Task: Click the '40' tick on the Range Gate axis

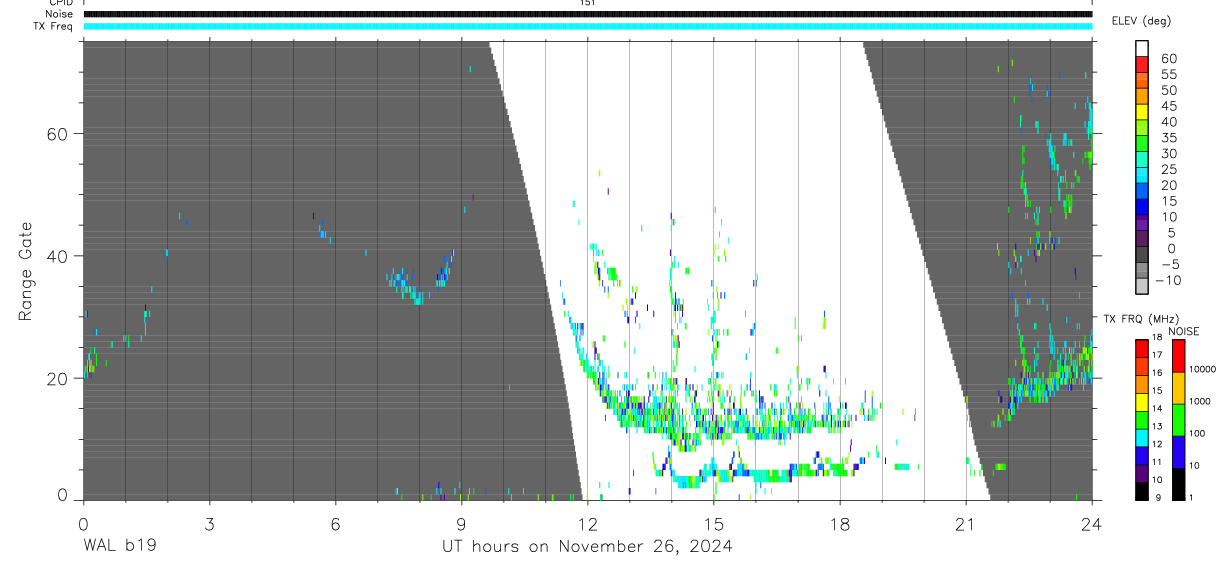Action: pos(58,256)
